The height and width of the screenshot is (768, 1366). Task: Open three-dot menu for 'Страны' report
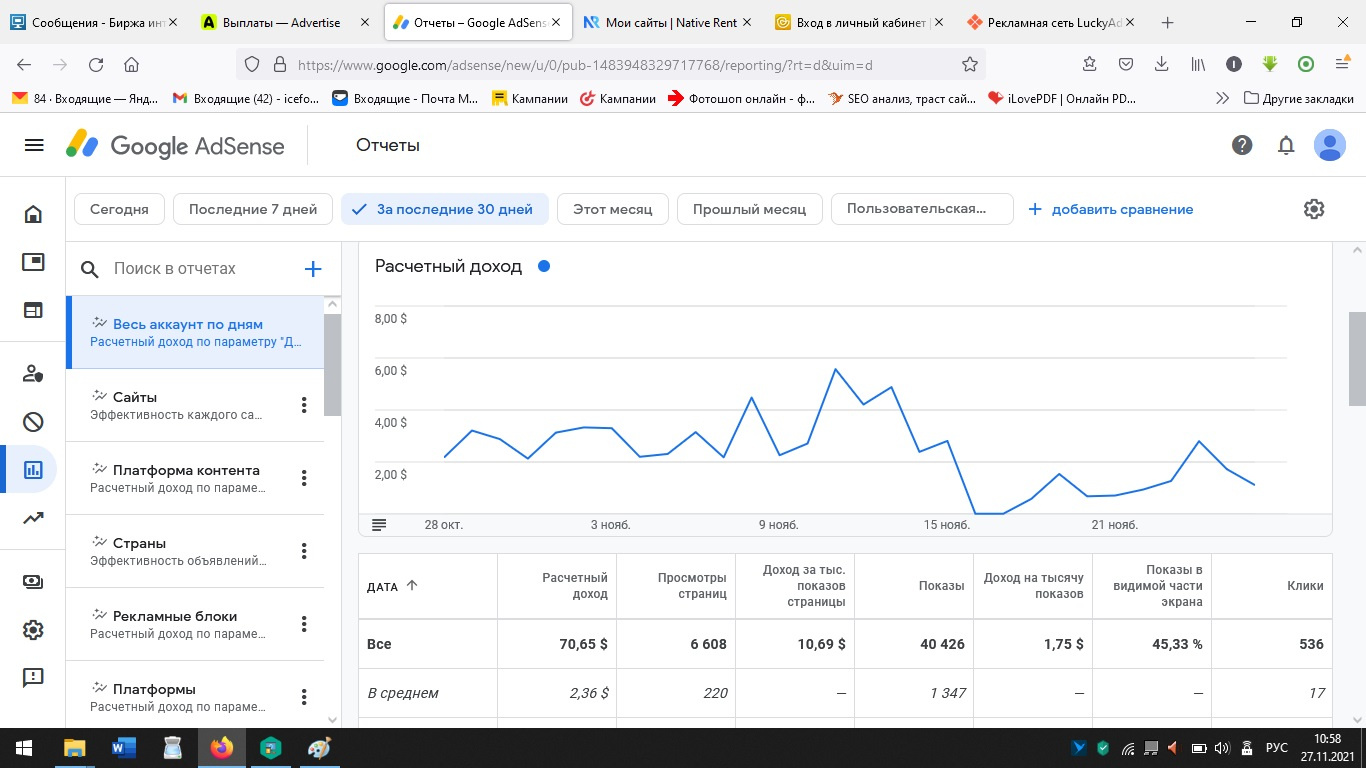304,551
